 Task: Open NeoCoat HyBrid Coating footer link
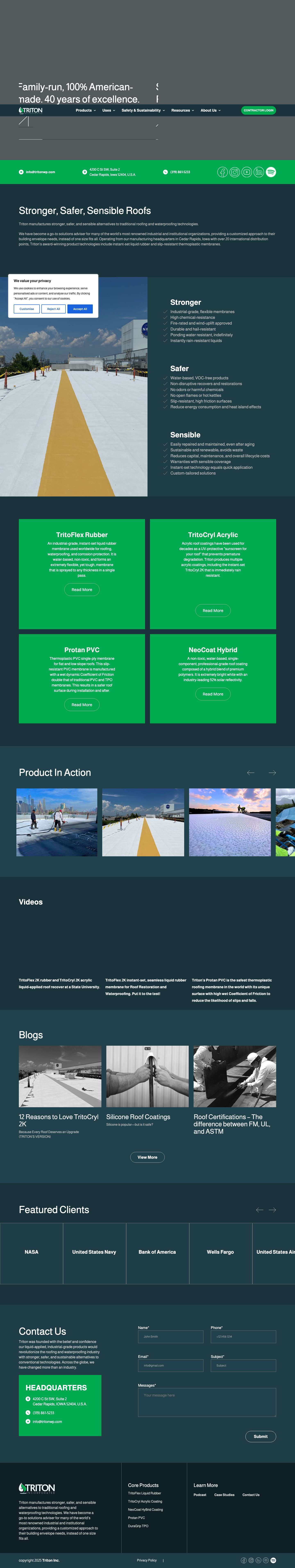145,1510
